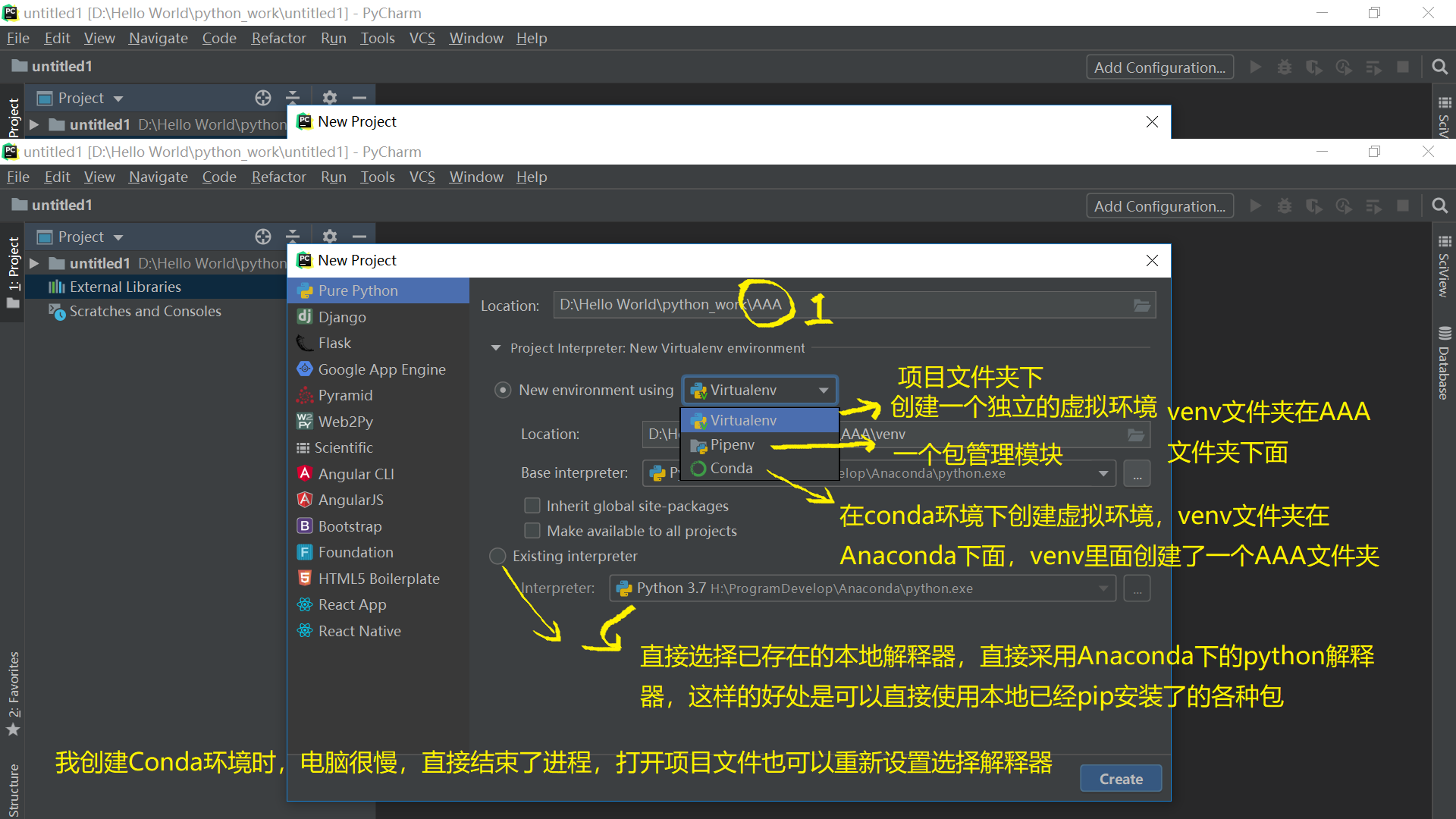Select the Existing interpreter radio button

pos(497,556)
